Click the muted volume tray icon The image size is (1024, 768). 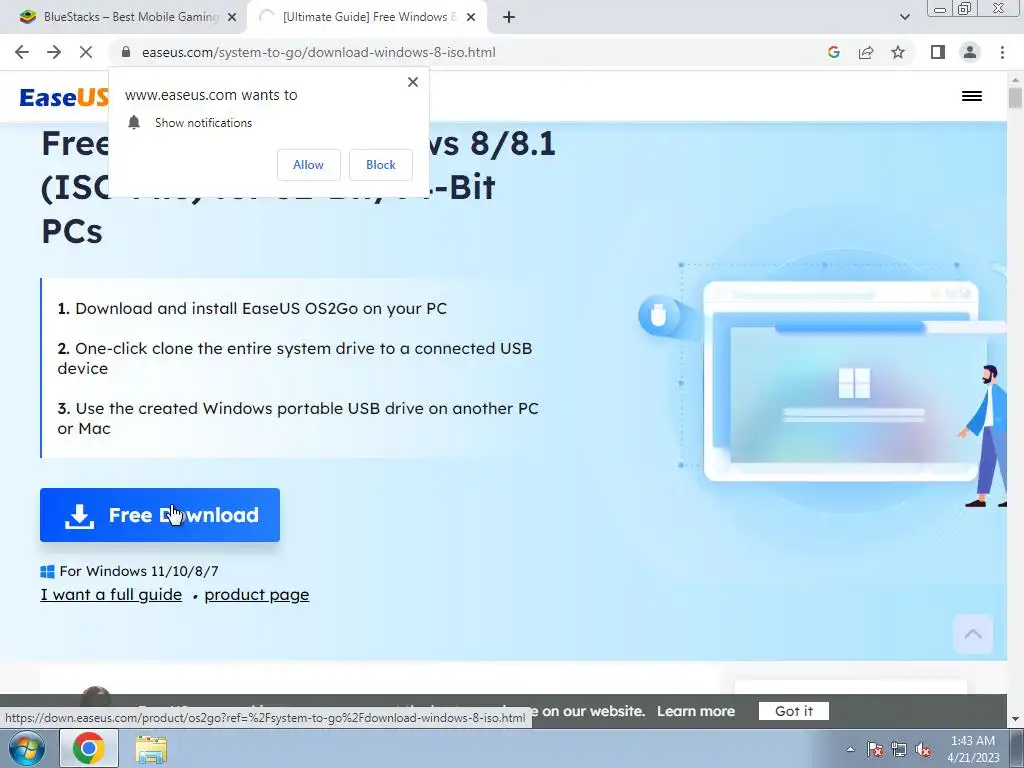pyautogui.click(x=923, y=749)
